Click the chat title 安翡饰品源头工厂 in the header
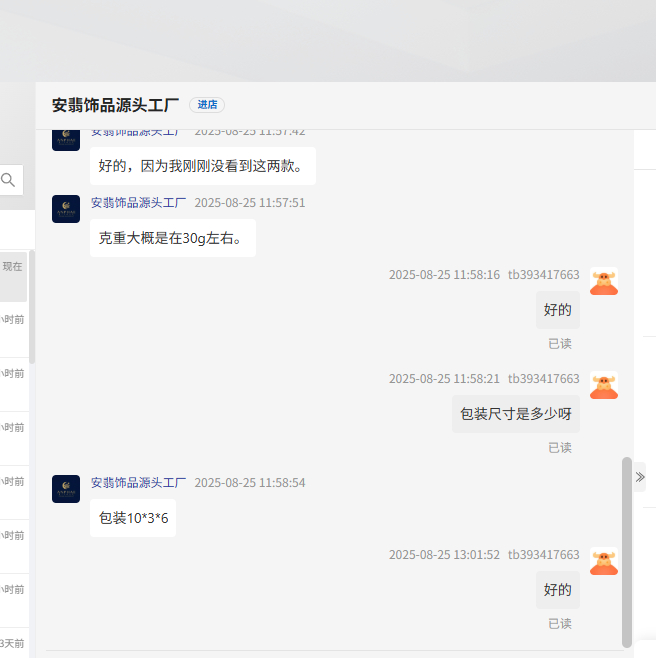This screenshot has height=658, width=656. [115, 105]
